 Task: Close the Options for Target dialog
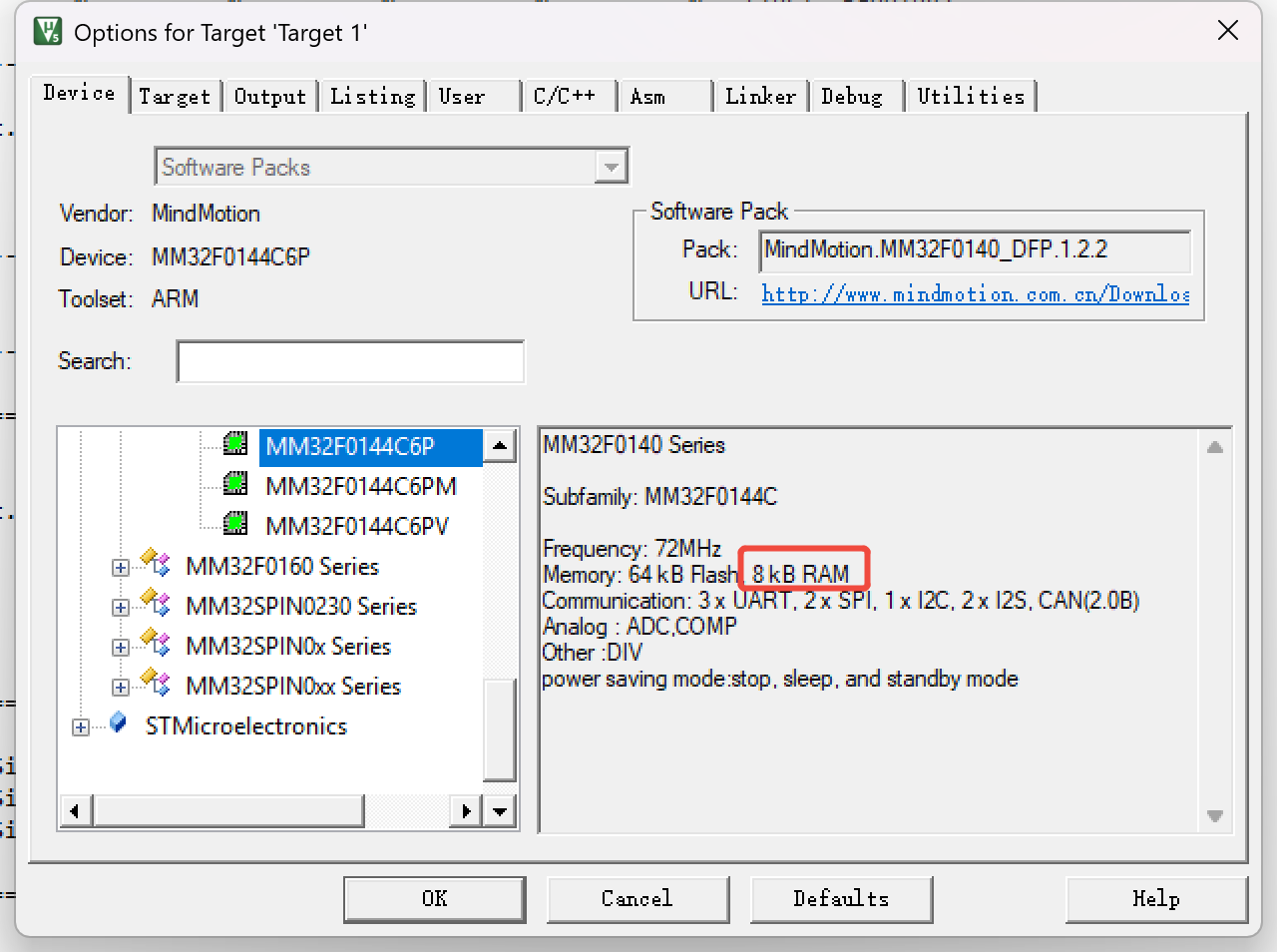point(1228,31)
